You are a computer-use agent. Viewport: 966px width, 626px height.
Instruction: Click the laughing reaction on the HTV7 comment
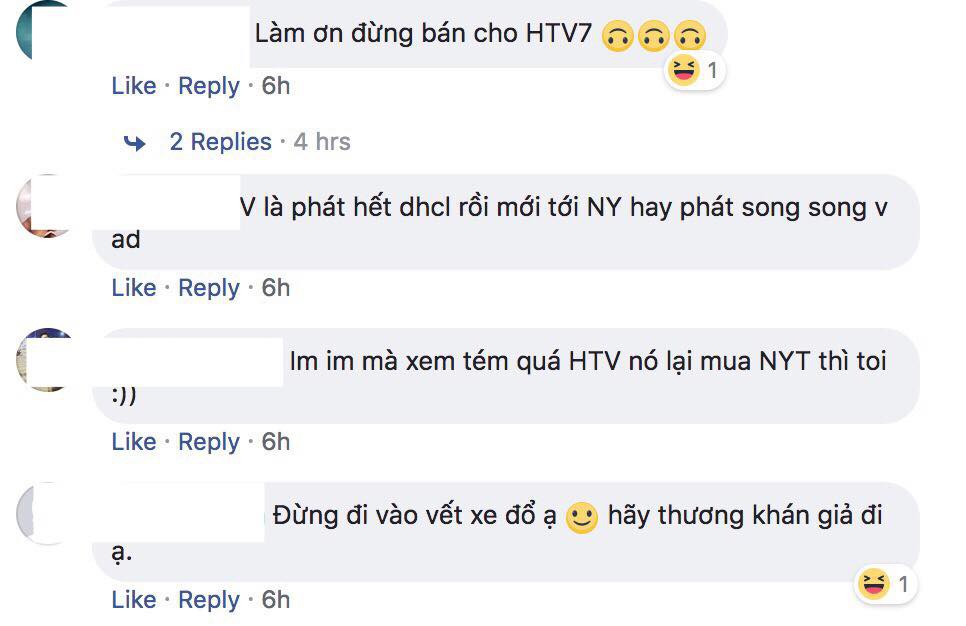click(x=683, y=70)
